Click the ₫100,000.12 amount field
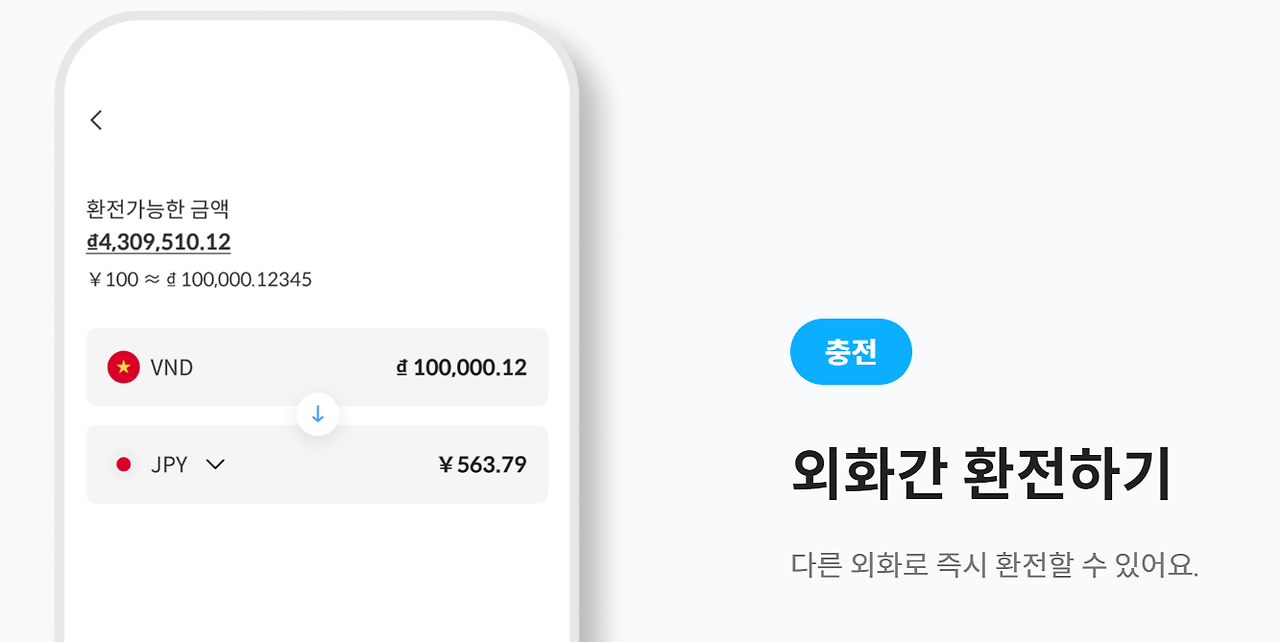The image size is (1280, 642). [462, 367]
